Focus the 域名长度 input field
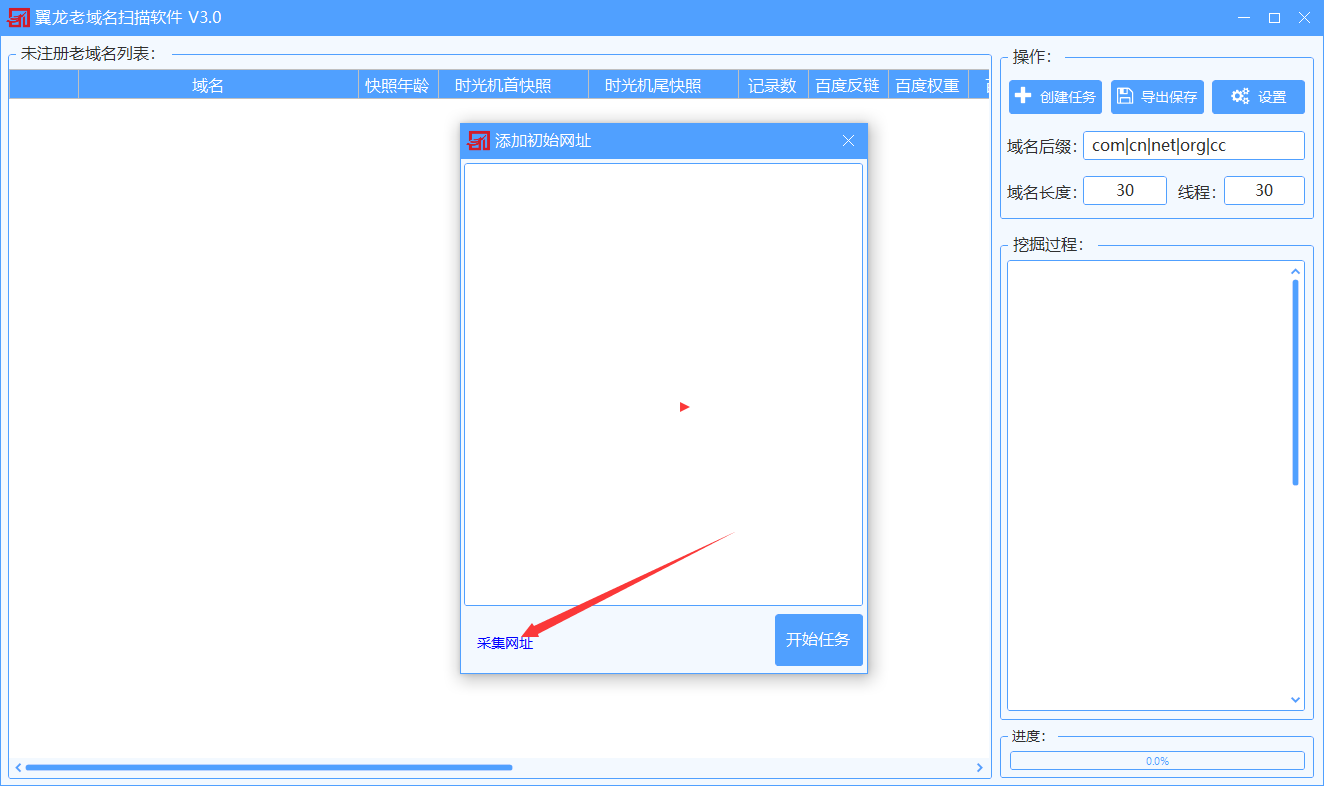 click(x=1125, y=190)
